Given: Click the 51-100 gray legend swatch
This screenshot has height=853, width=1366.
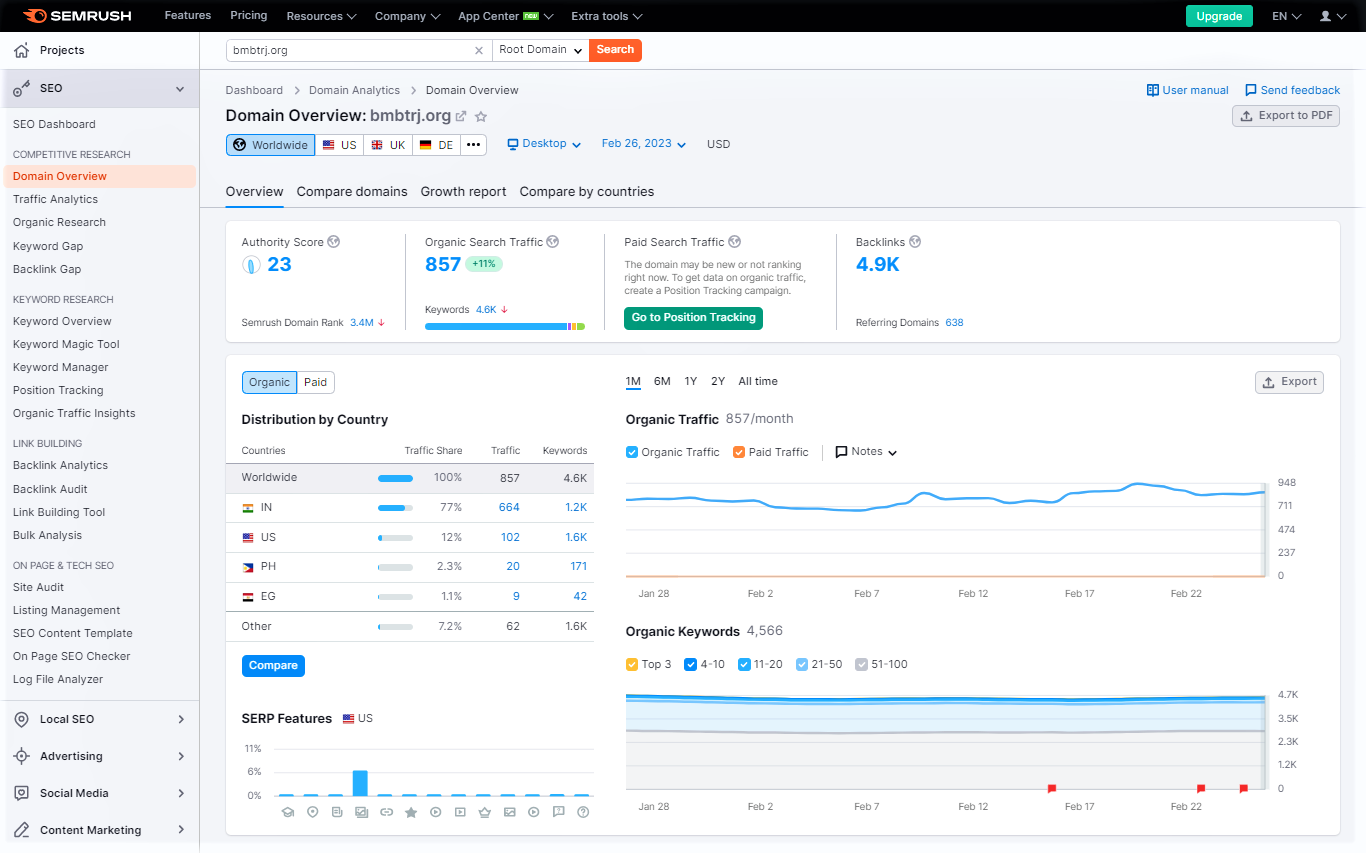Looking at the screenshot, I should click(x=862, y=664).
